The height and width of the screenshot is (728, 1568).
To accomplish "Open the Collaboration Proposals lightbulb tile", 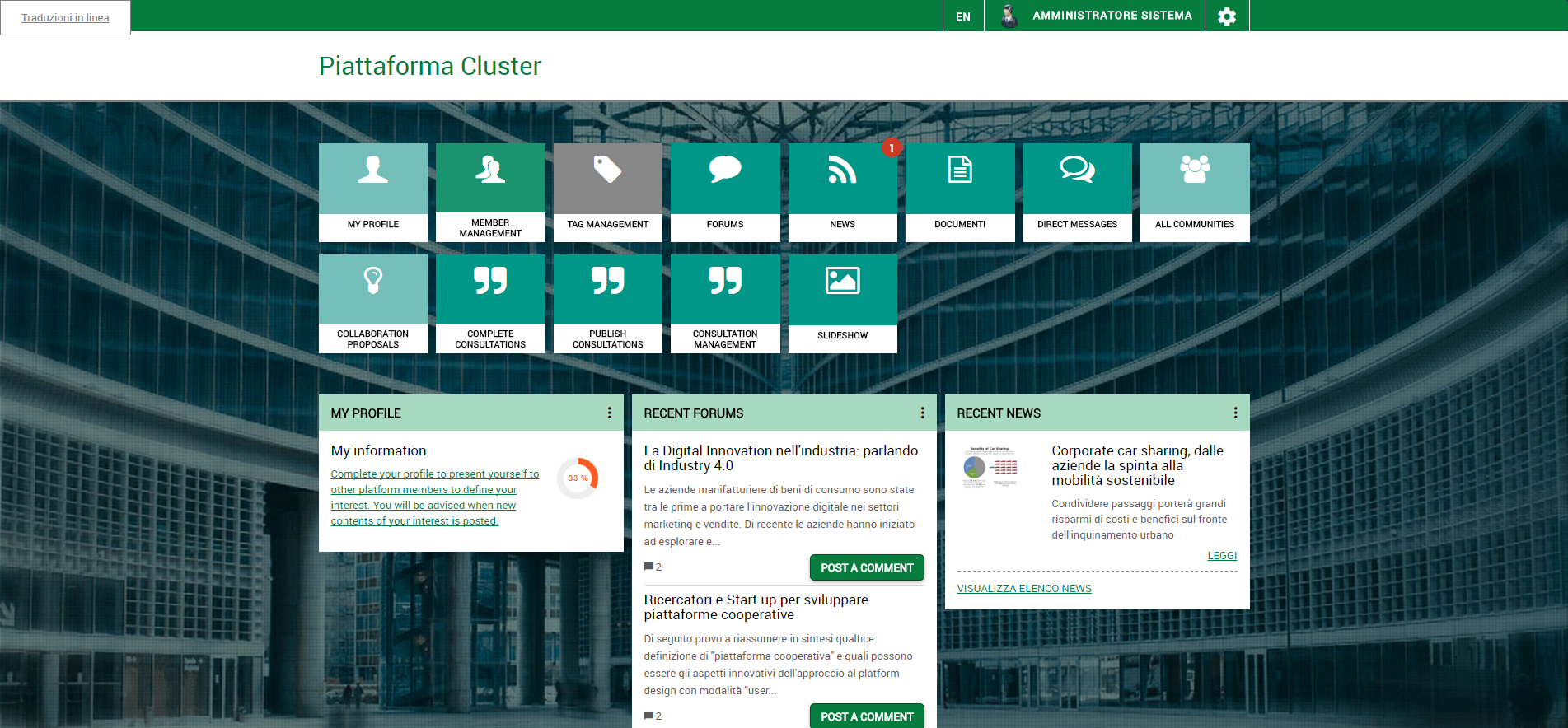I will [372, 281].
